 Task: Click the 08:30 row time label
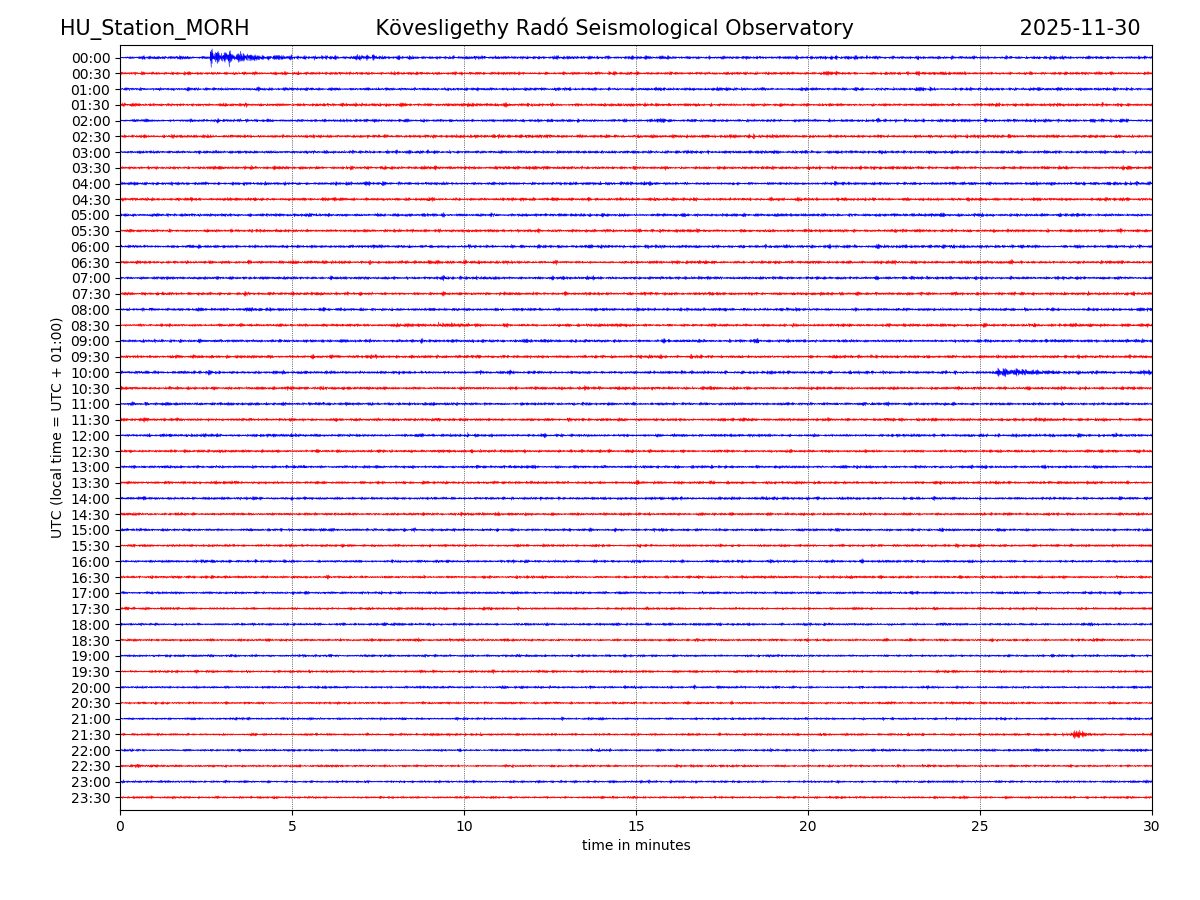[91, 326]
